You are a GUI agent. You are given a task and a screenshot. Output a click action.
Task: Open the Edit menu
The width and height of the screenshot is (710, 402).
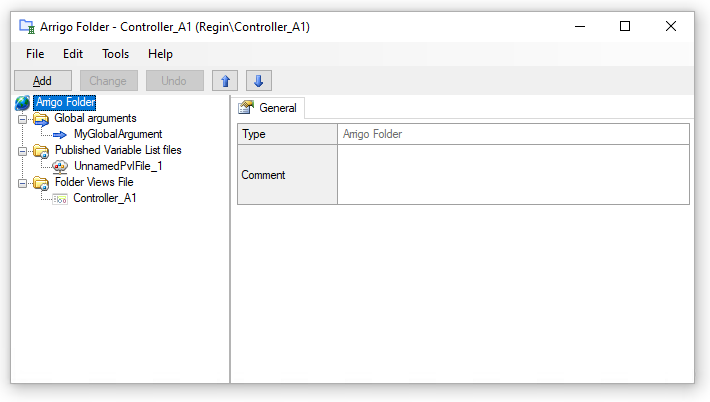[73, 54]
